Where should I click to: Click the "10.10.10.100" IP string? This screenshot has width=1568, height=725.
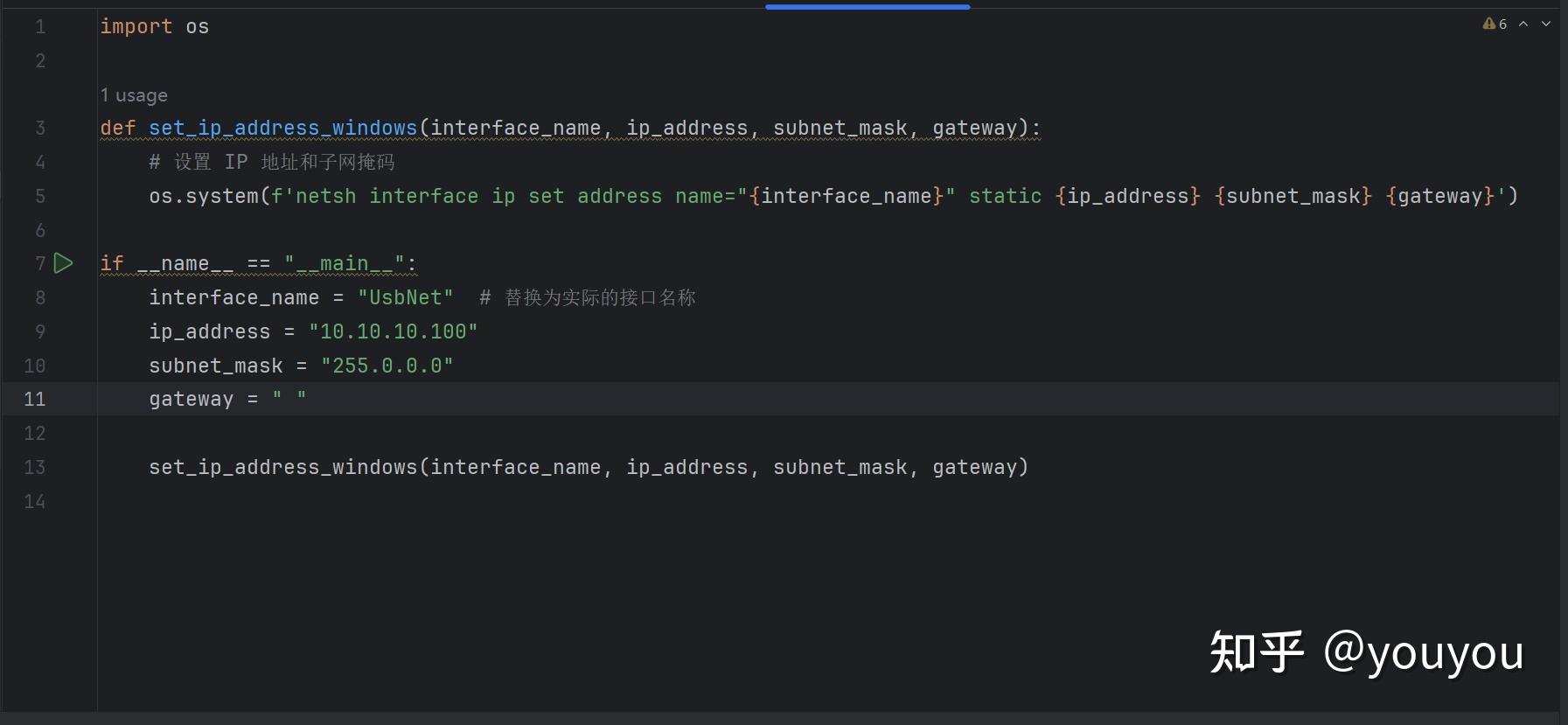point(394,331)
